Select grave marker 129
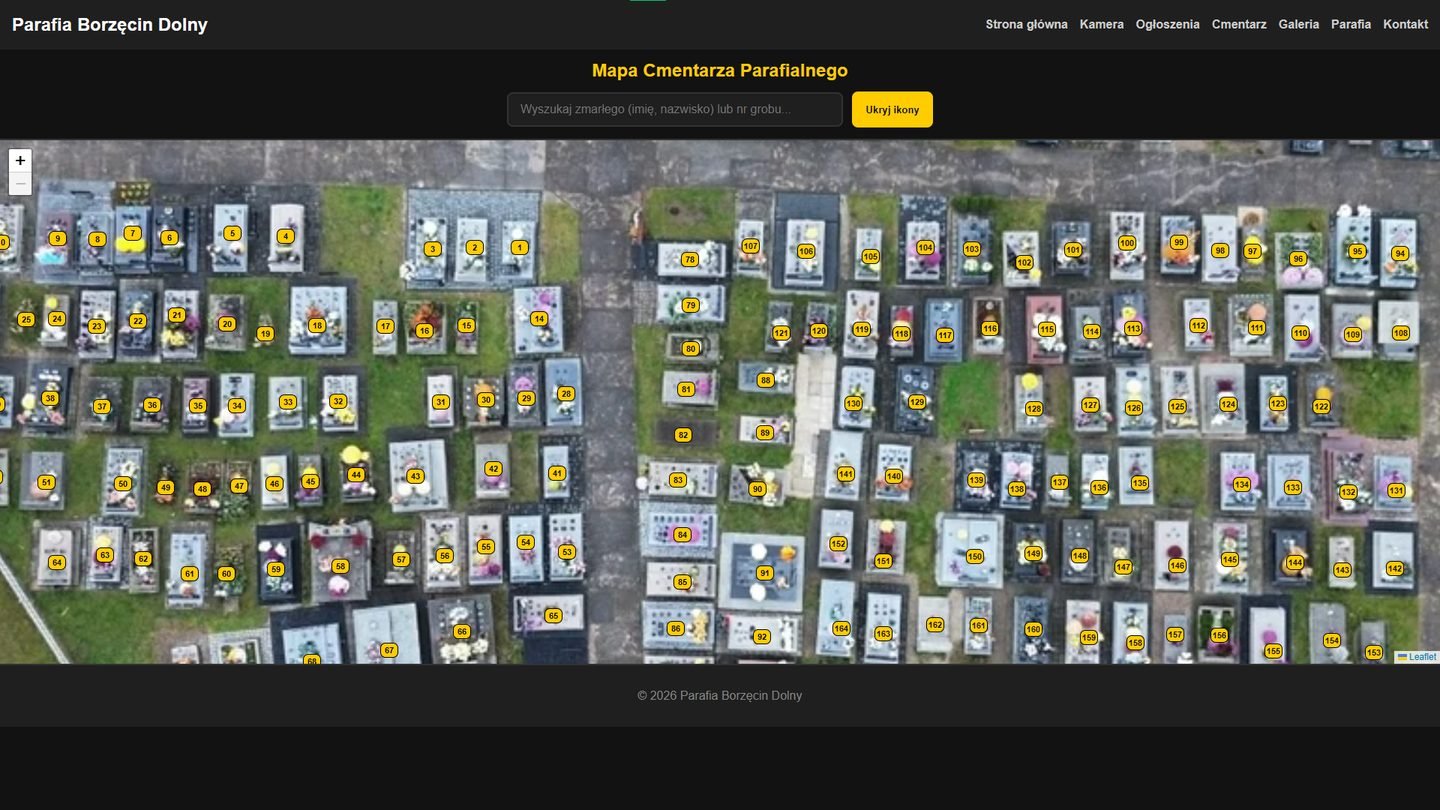 [917, 401]
